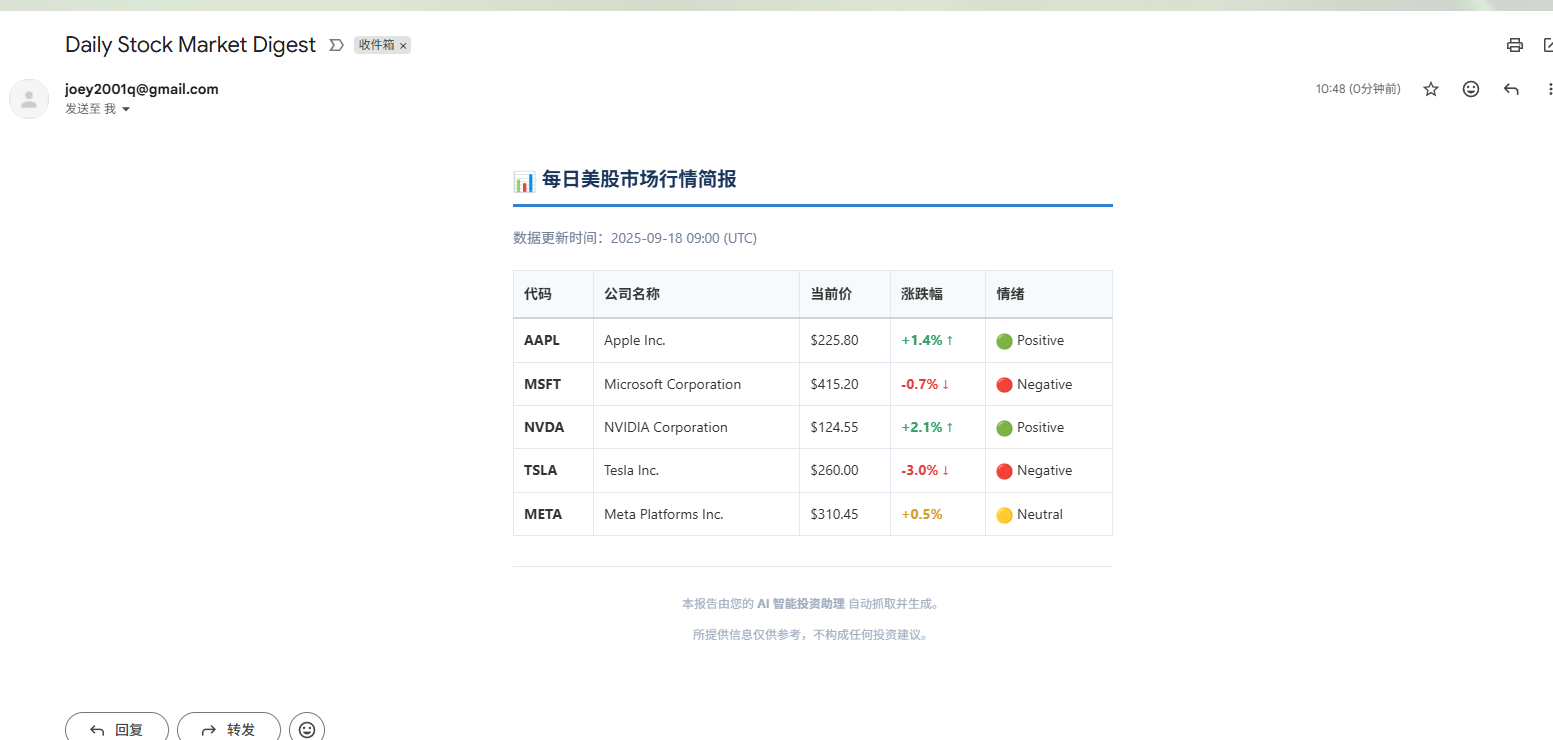Open the more options three-dot menu

[1549, 89]
